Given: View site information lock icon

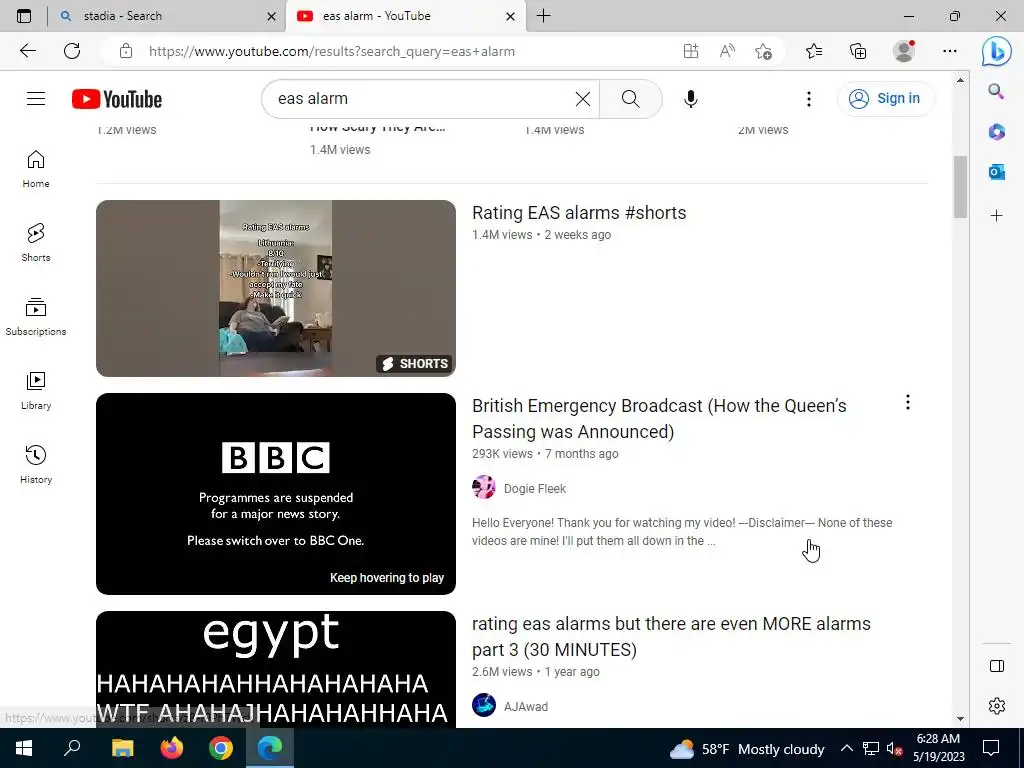Looking at the screenshot, I should [126, 51].
